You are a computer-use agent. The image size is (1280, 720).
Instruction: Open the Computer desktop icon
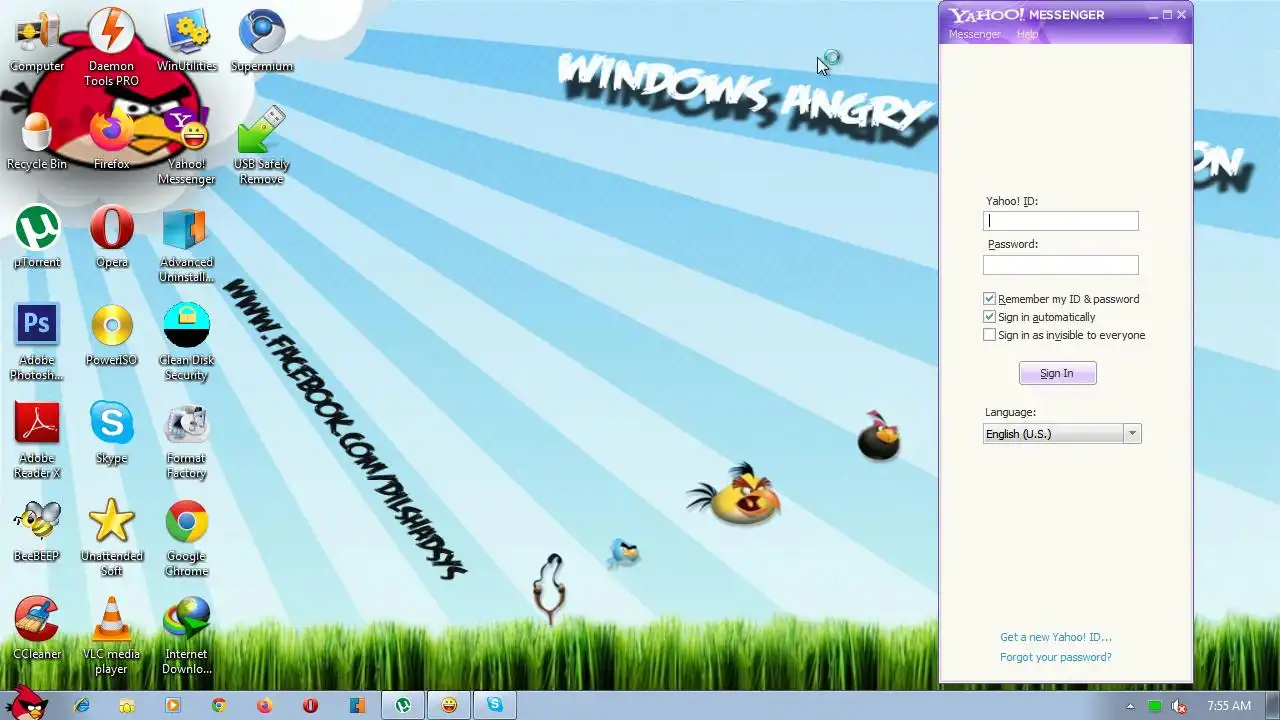[x=37, y=42]
